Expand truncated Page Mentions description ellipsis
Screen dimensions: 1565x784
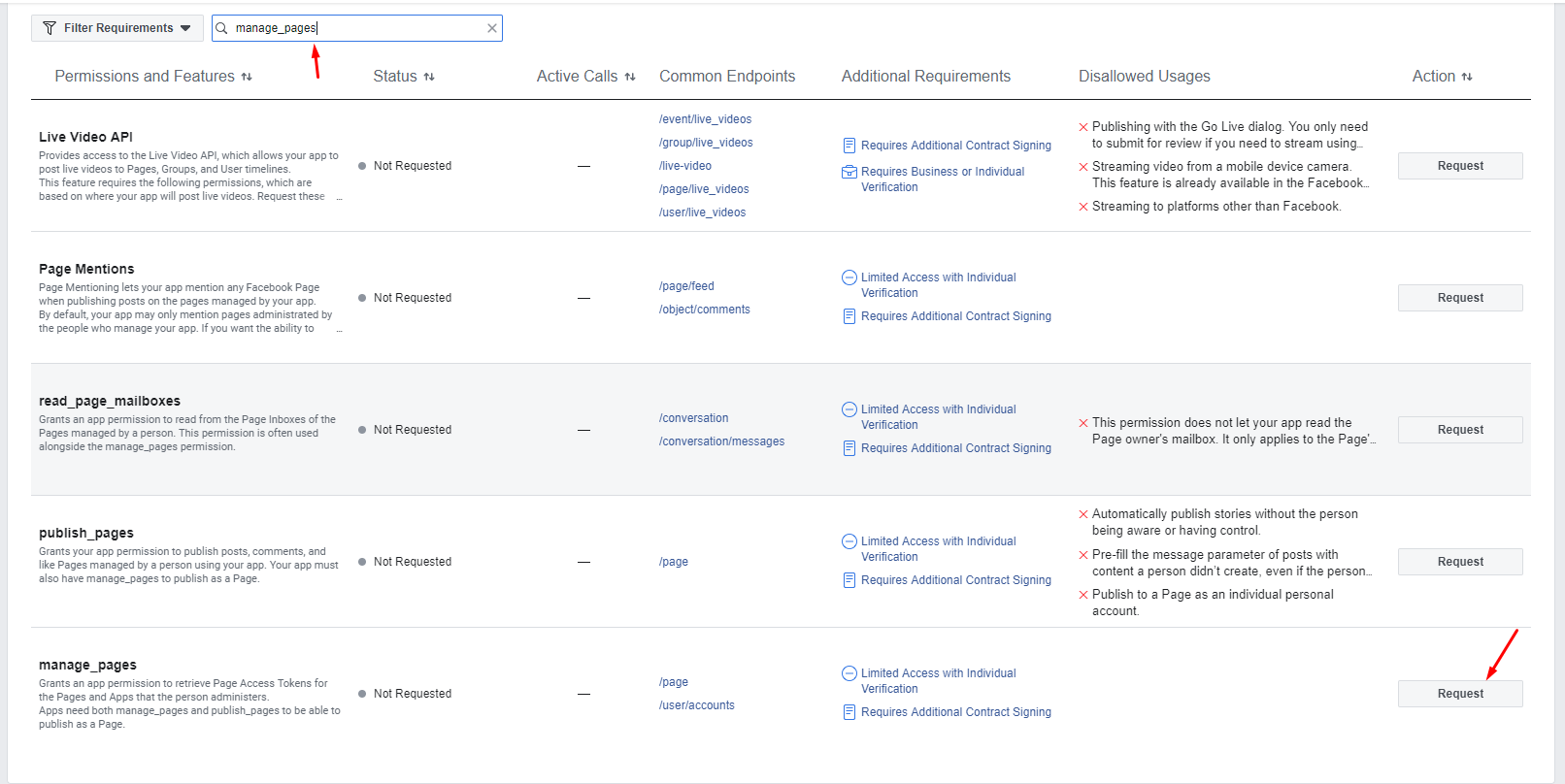[339, 330]
